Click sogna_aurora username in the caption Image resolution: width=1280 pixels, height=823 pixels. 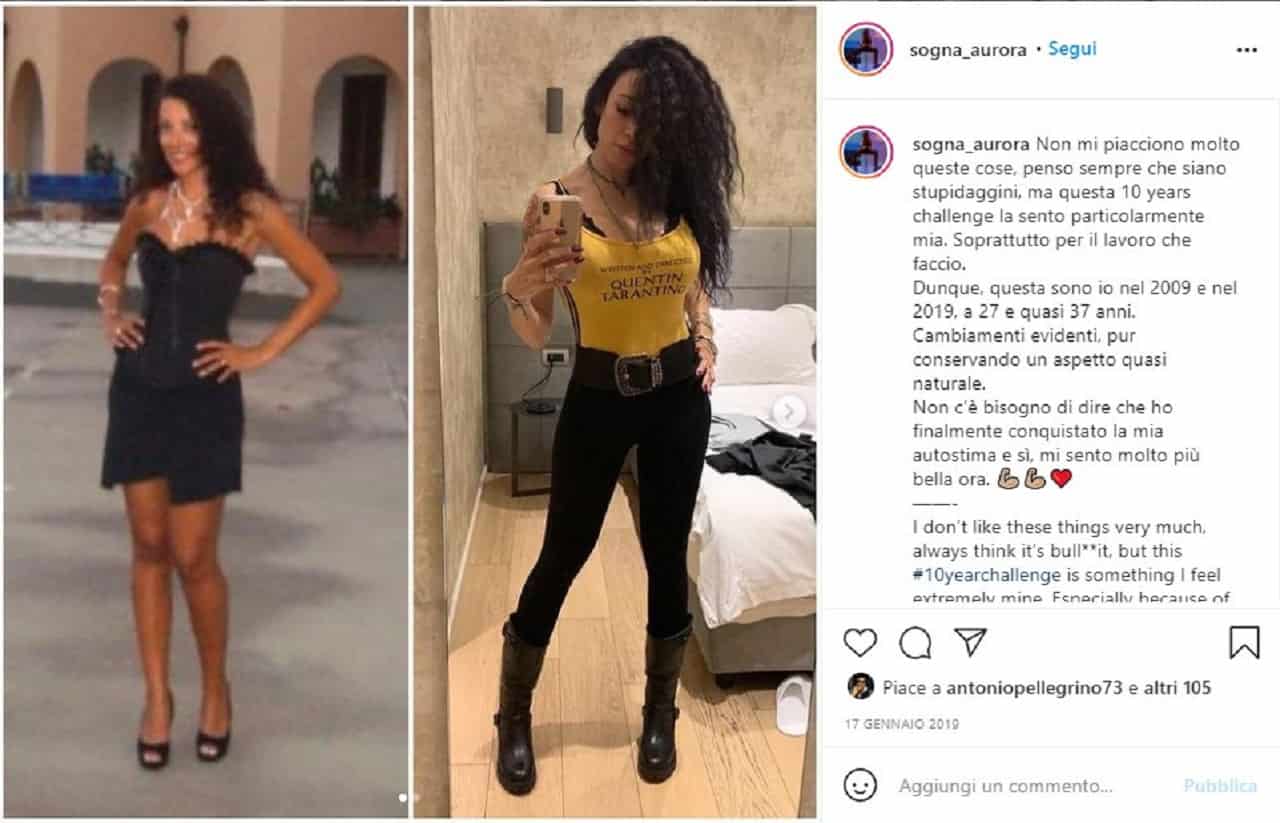point(969,145)
